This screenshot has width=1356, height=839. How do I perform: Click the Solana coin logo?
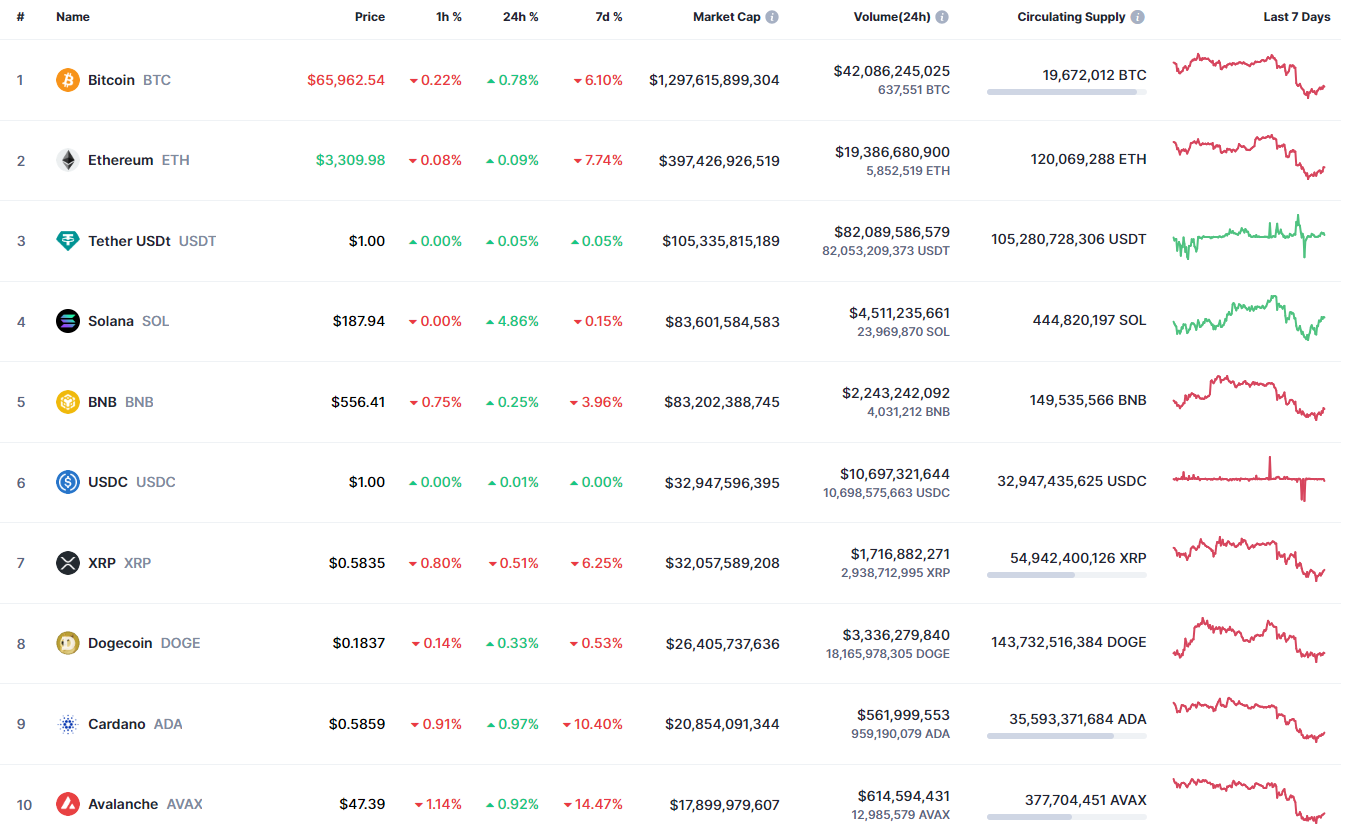click(68, 321)
